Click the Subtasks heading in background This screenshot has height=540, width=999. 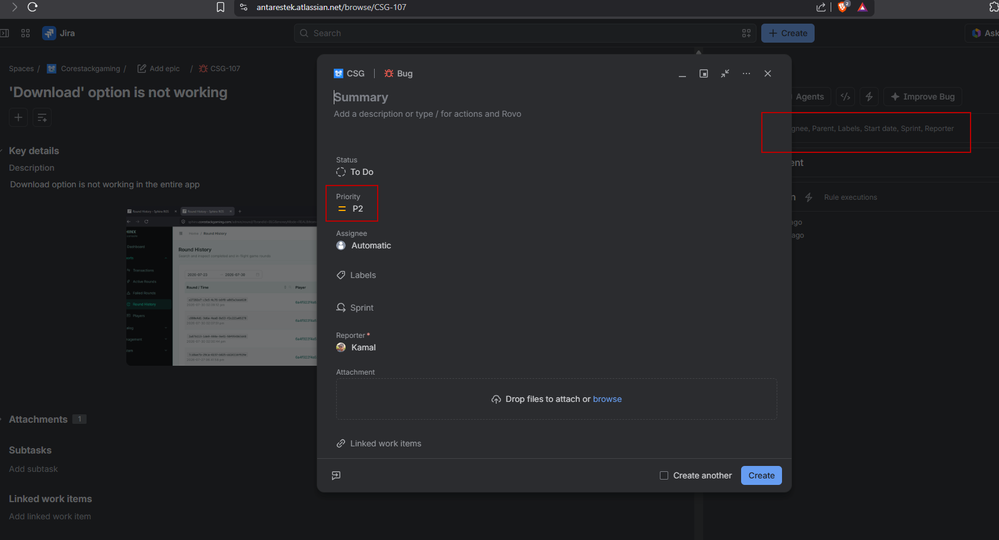tap(30, 450)
